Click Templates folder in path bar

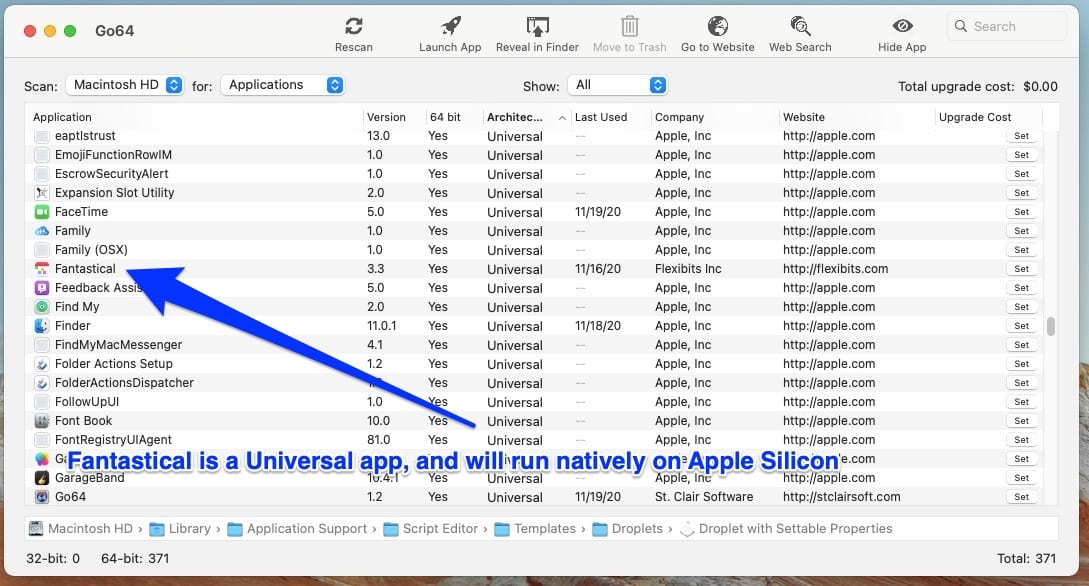535,528
